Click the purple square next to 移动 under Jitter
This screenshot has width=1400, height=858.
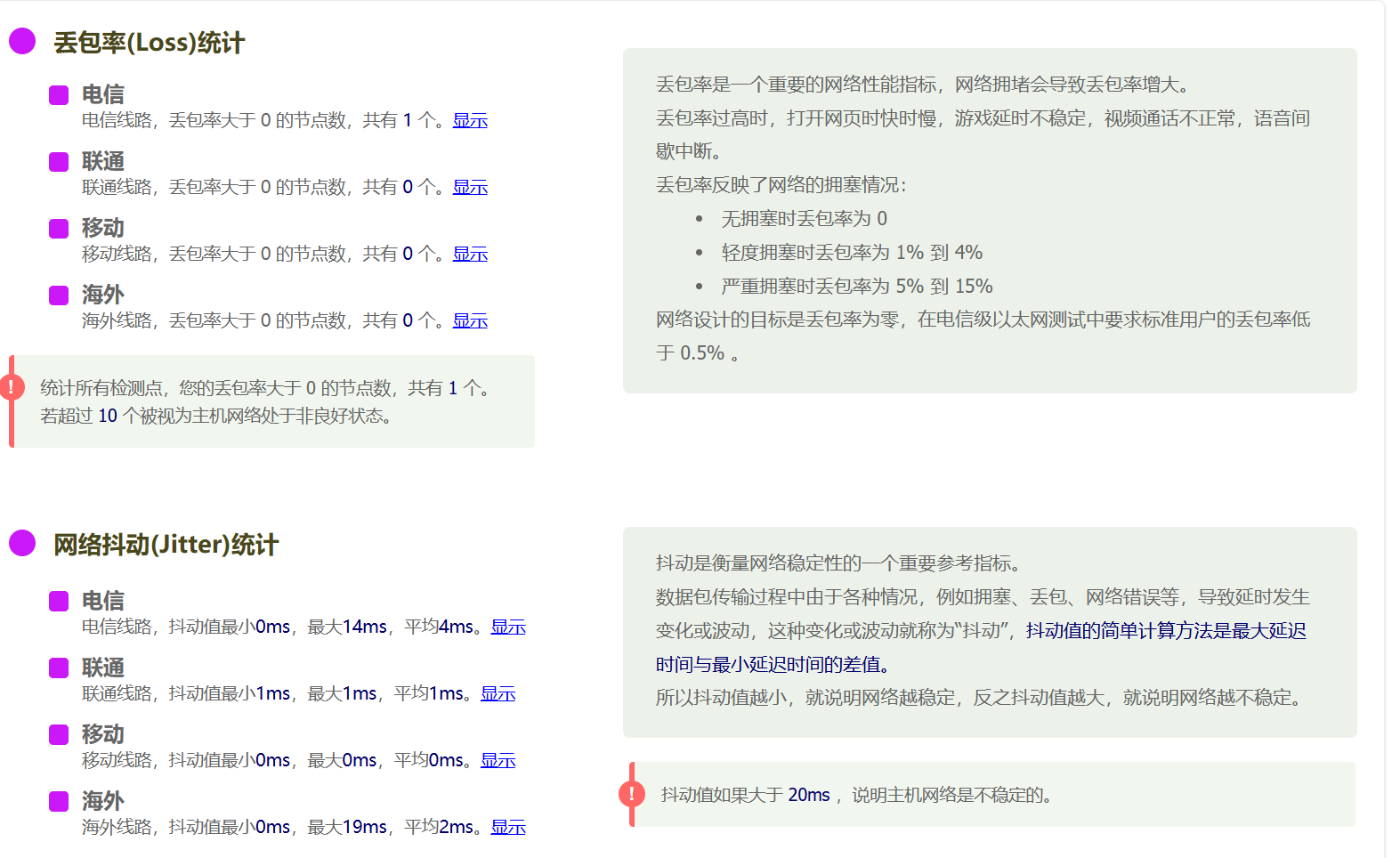click(x=59, y=735)
